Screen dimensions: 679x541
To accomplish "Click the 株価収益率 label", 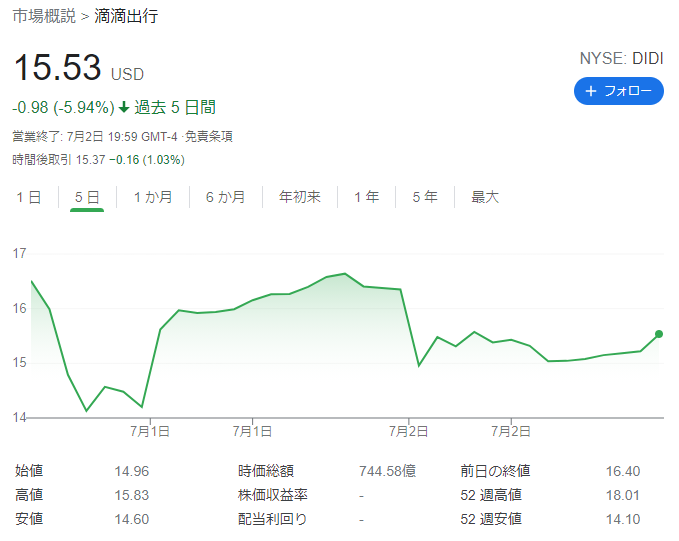I will (x=272, y=495).
